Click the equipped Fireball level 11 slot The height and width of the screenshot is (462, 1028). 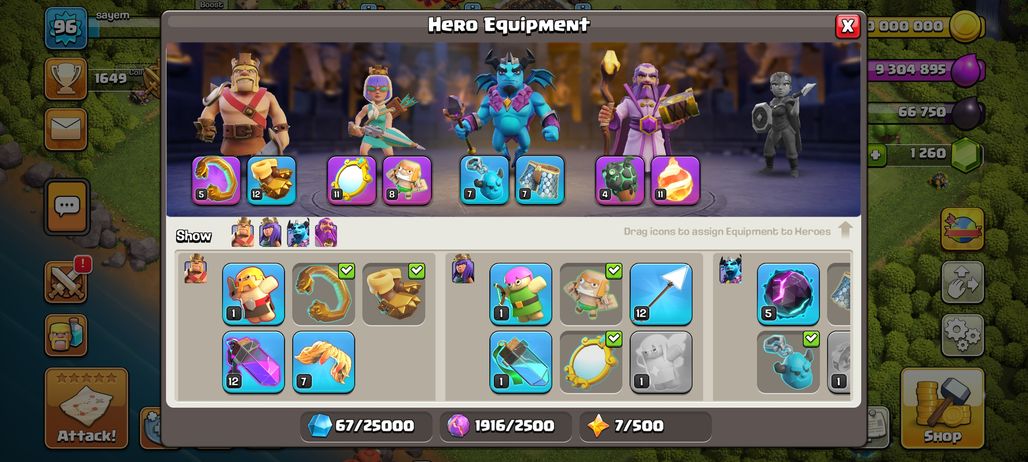pos(675,180)
